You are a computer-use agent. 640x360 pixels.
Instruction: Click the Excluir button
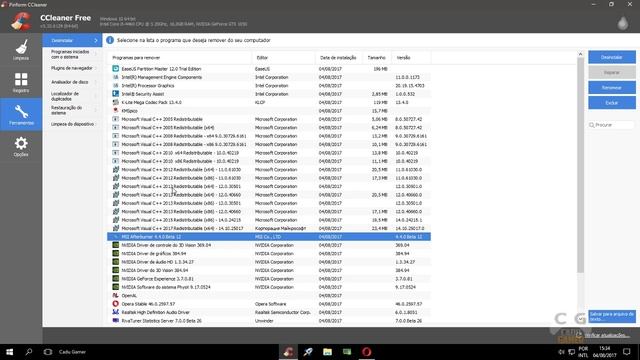611,103
